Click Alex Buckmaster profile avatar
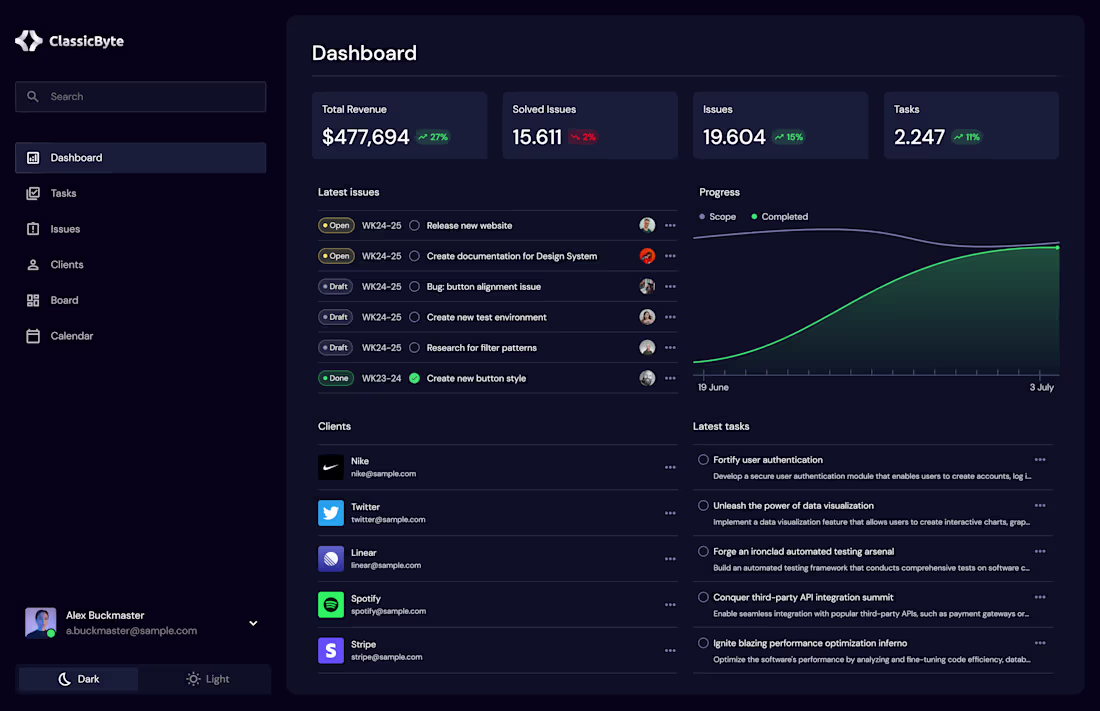Screen dimensions: 1100x711 [x=41, y=623]
